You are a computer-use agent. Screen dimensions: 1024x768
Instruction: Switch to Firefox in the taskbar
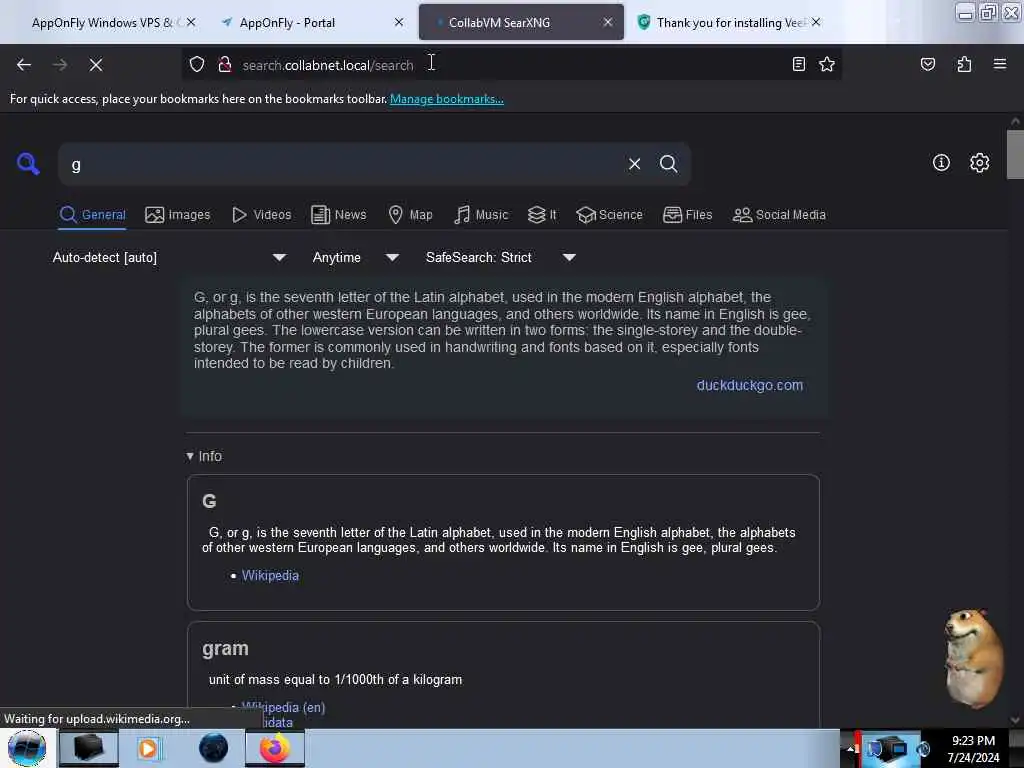pos(275,748)
